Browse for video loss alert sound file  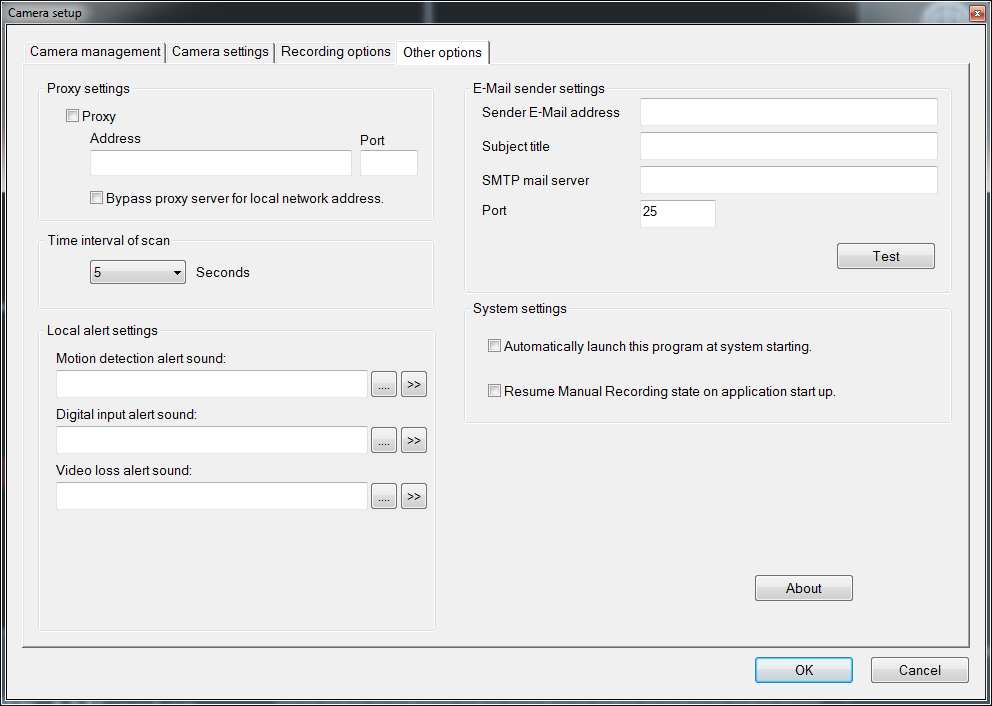point(384,496)
